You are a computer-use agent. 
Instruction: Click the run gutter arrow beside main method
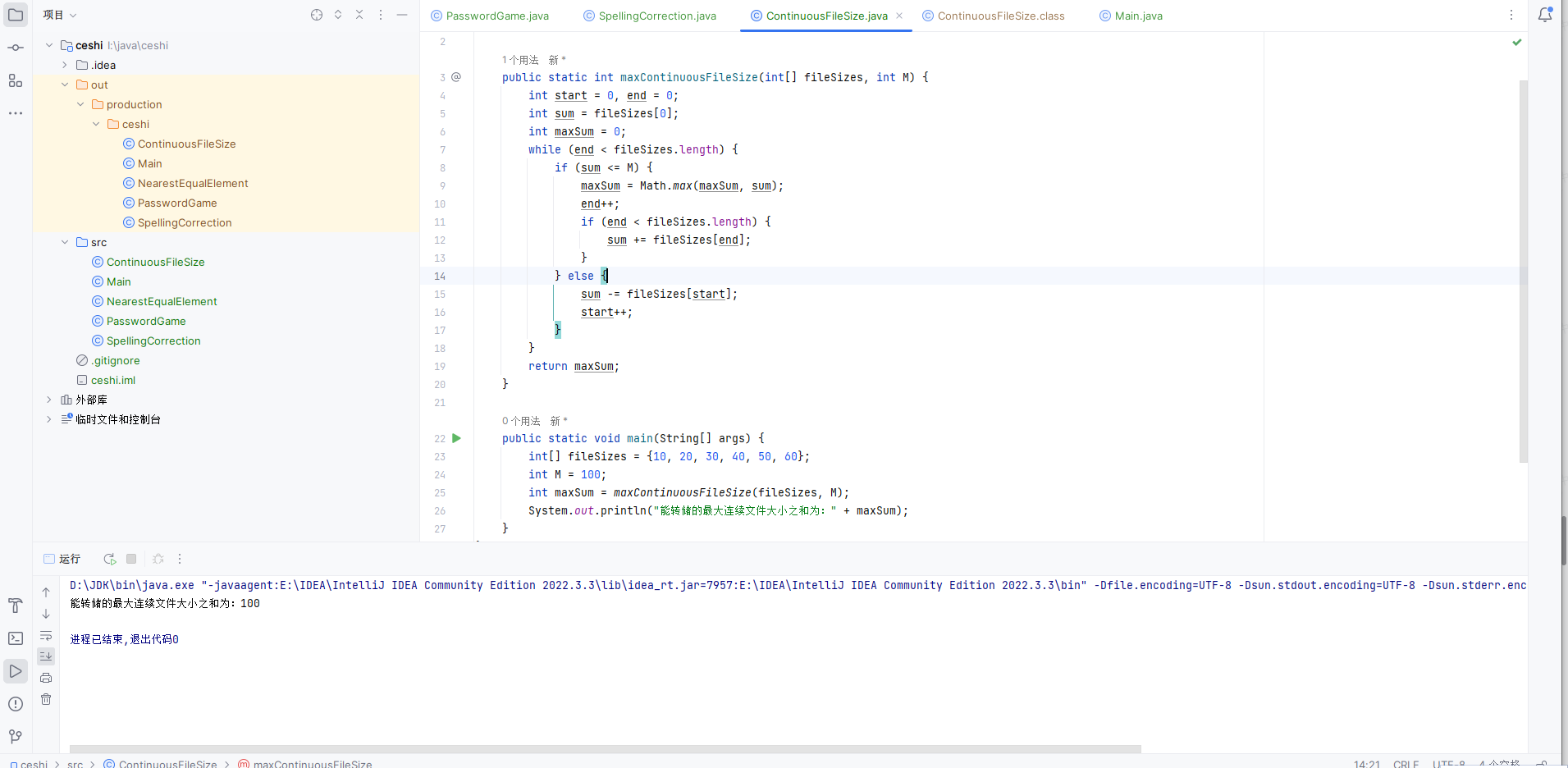coord(457,438)
